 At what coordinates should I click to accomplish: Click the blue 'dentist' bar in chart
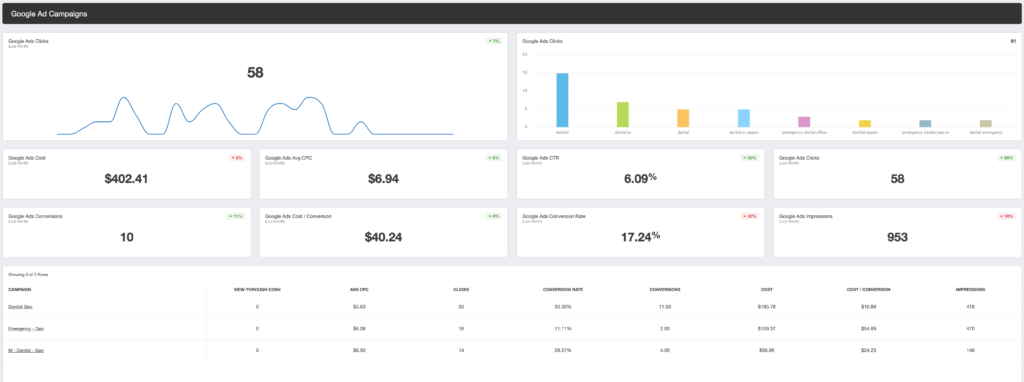[x=562, y=100]
